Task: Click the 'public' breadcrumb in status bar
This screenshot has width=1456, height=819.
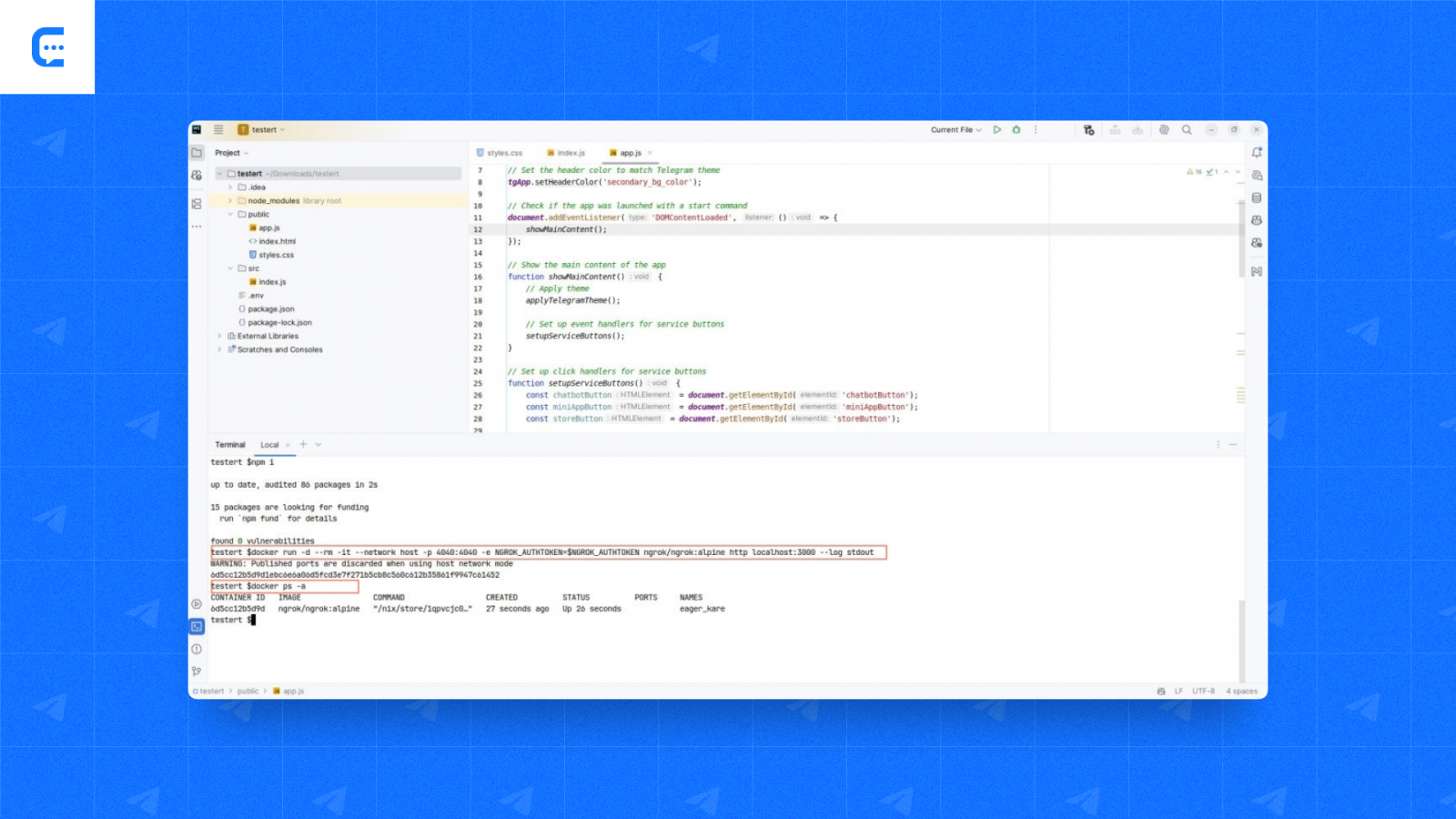Action: click(248, 692)
